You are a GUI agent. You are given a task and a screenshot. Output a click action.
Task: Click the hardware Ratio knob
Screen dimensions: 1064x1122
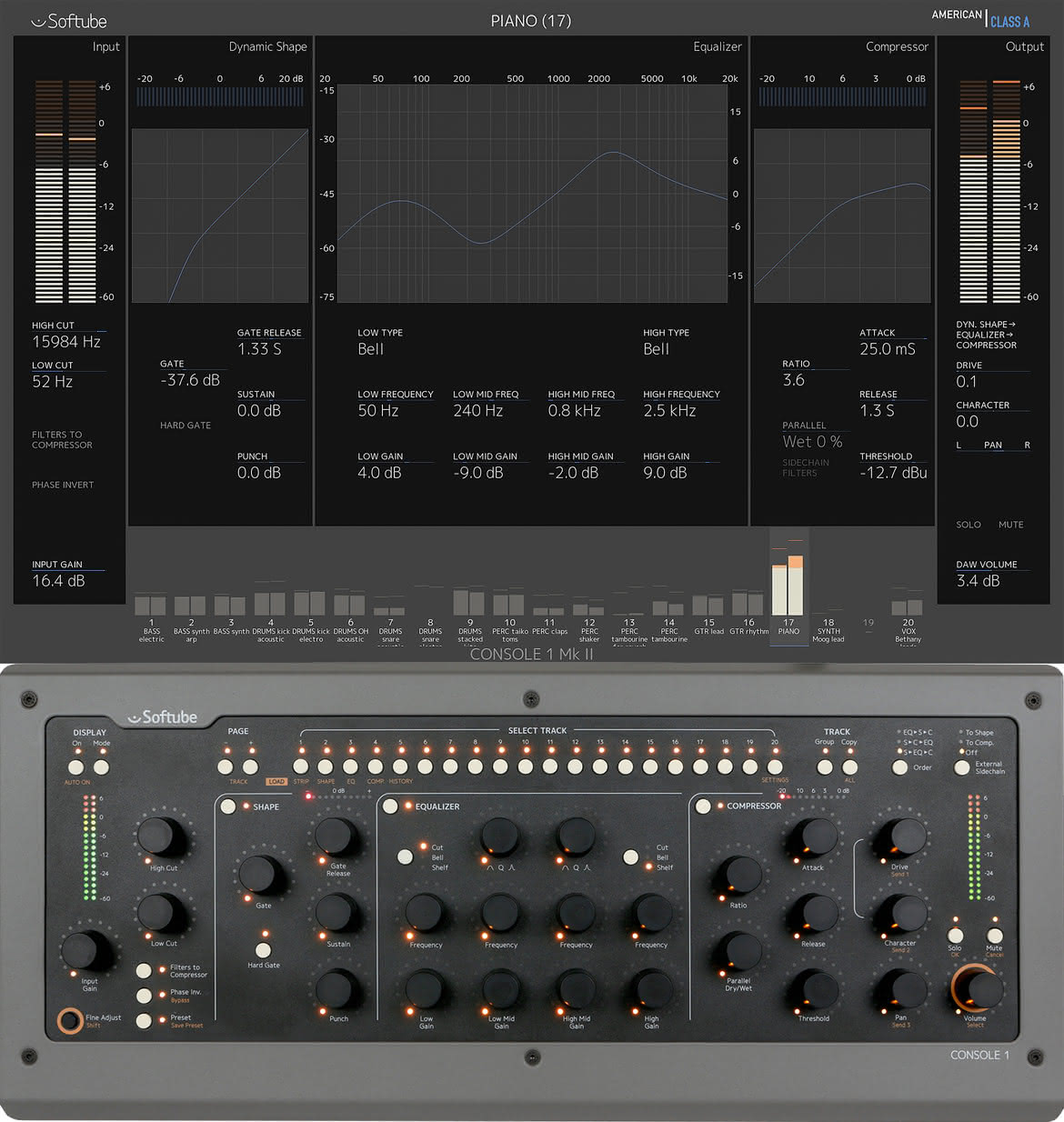[738, 876]
